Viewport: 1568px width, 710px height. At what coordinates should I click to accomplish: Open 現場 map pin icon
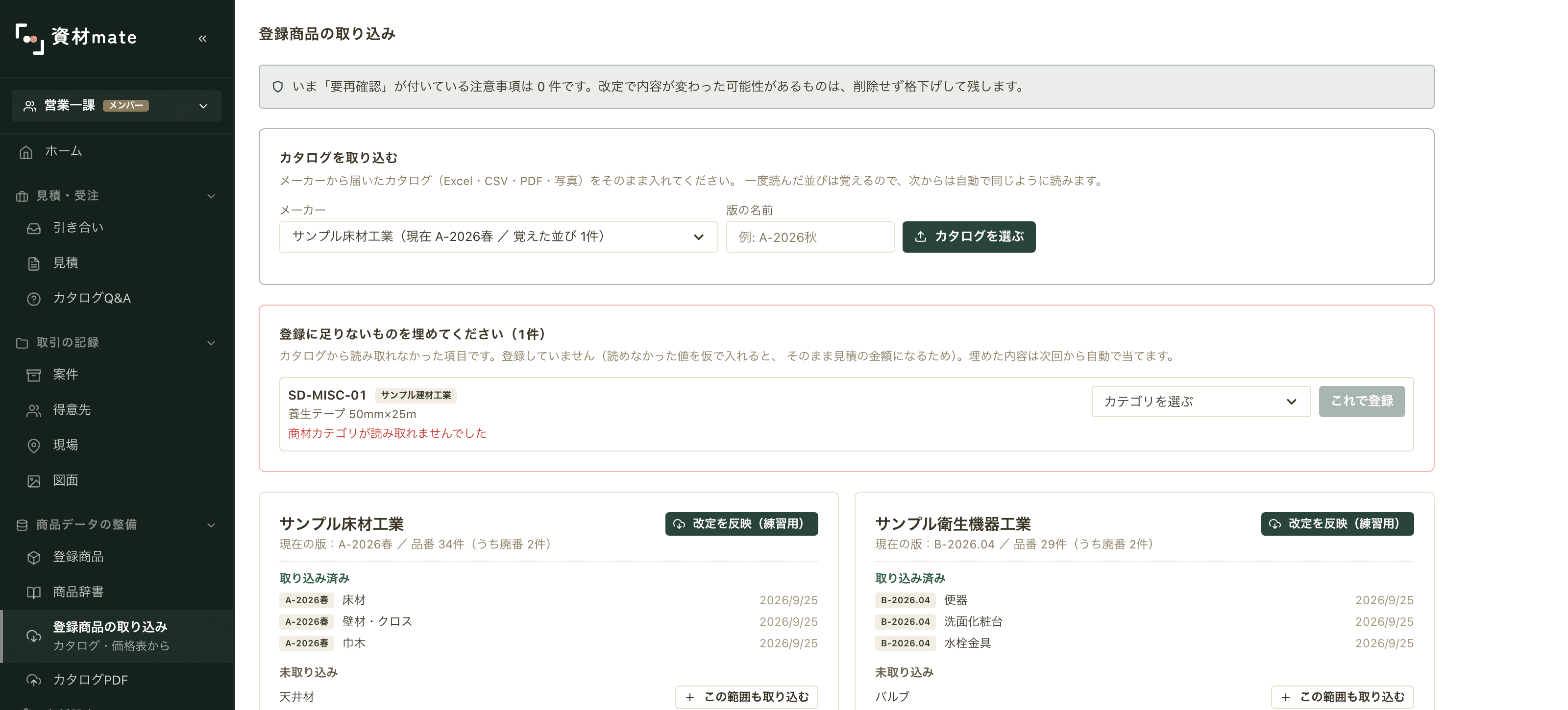coord(34,446)
